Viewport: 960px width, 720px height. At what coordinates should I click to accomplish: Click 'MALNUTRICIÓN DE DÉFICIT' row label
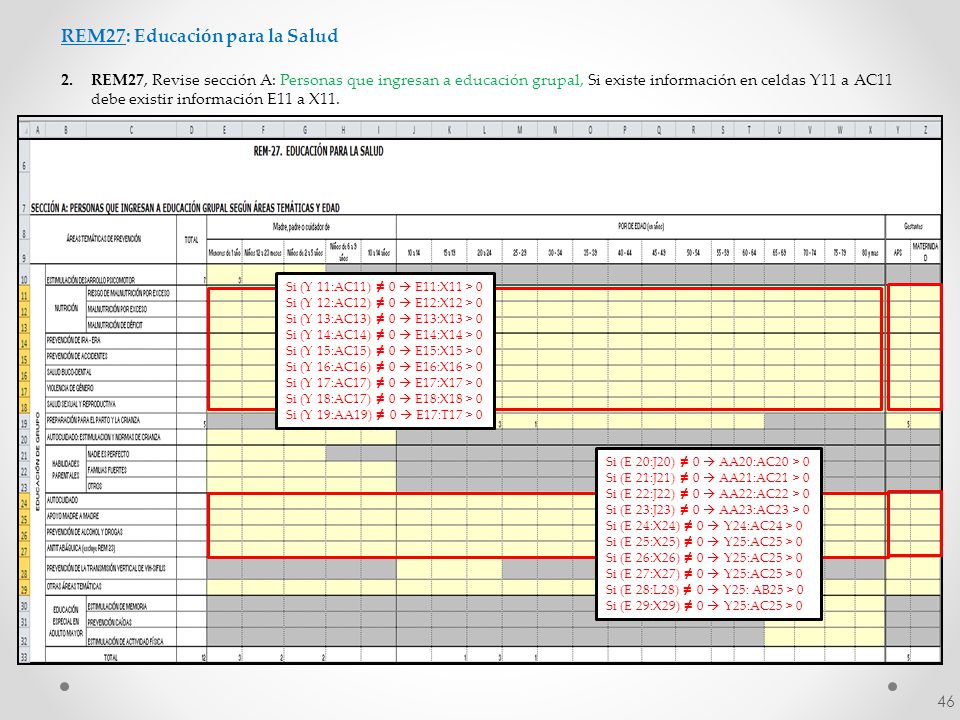pyautogui.click(x=114, y=325)
